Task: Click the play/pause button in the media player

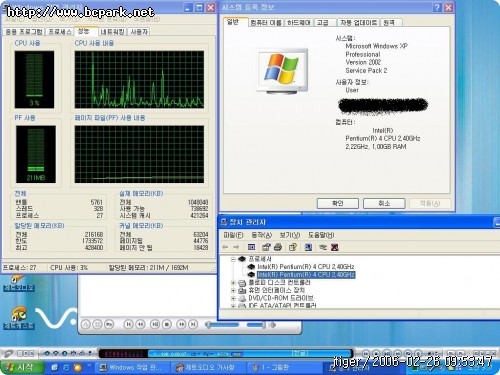Action: [155, 324]
